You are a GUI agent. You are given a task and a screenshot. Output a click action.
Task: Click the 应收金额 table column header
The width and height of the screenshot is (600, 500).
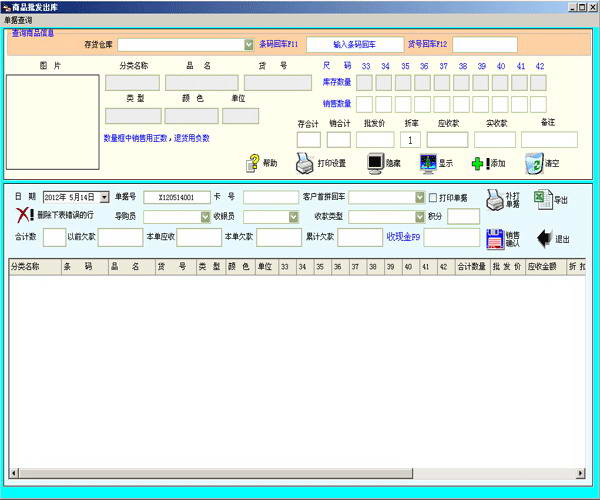[546, 267]
